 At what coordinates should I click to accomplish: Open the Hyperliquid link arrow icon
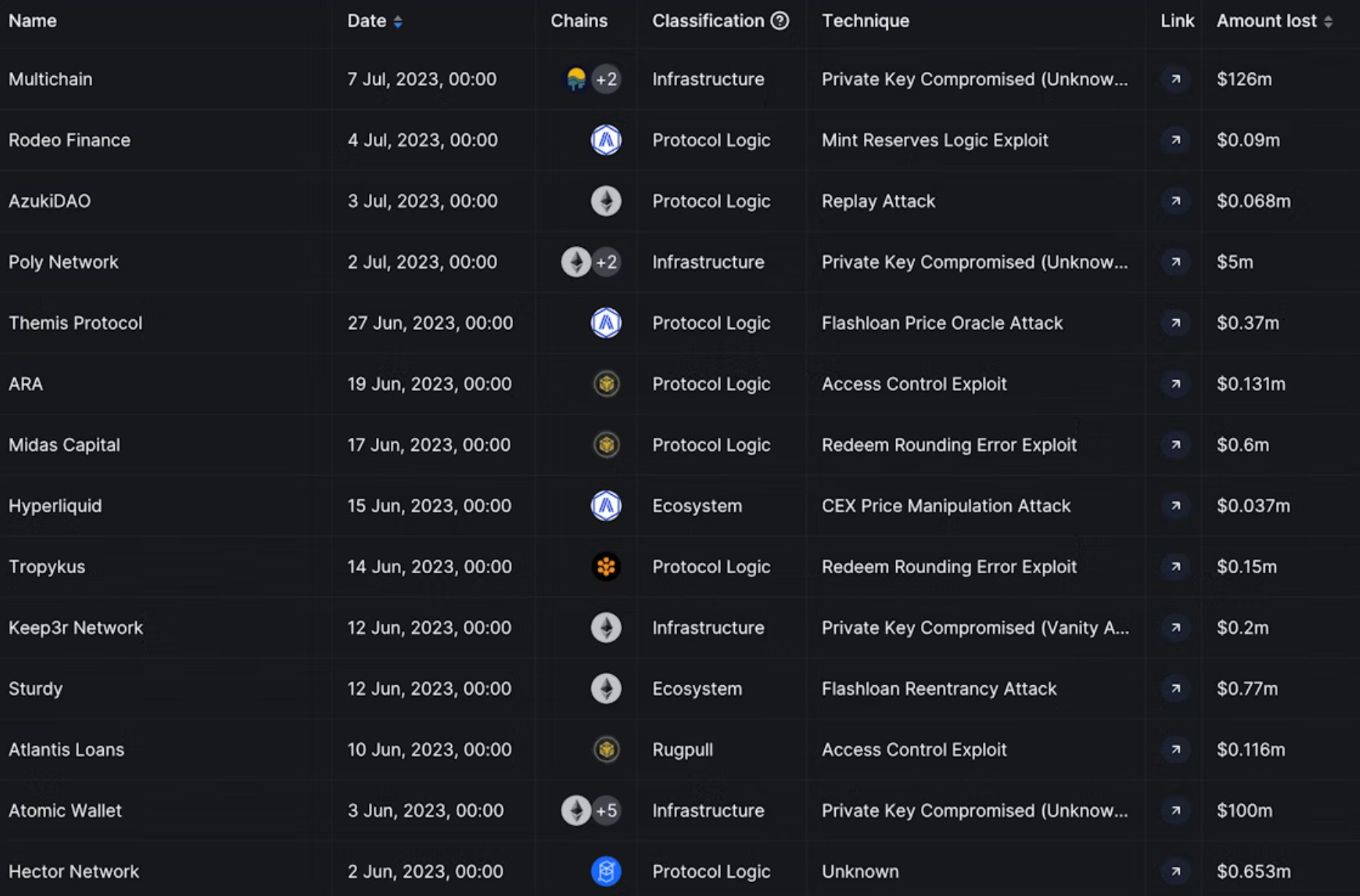pyautogui.click(x=1176, y=506)
